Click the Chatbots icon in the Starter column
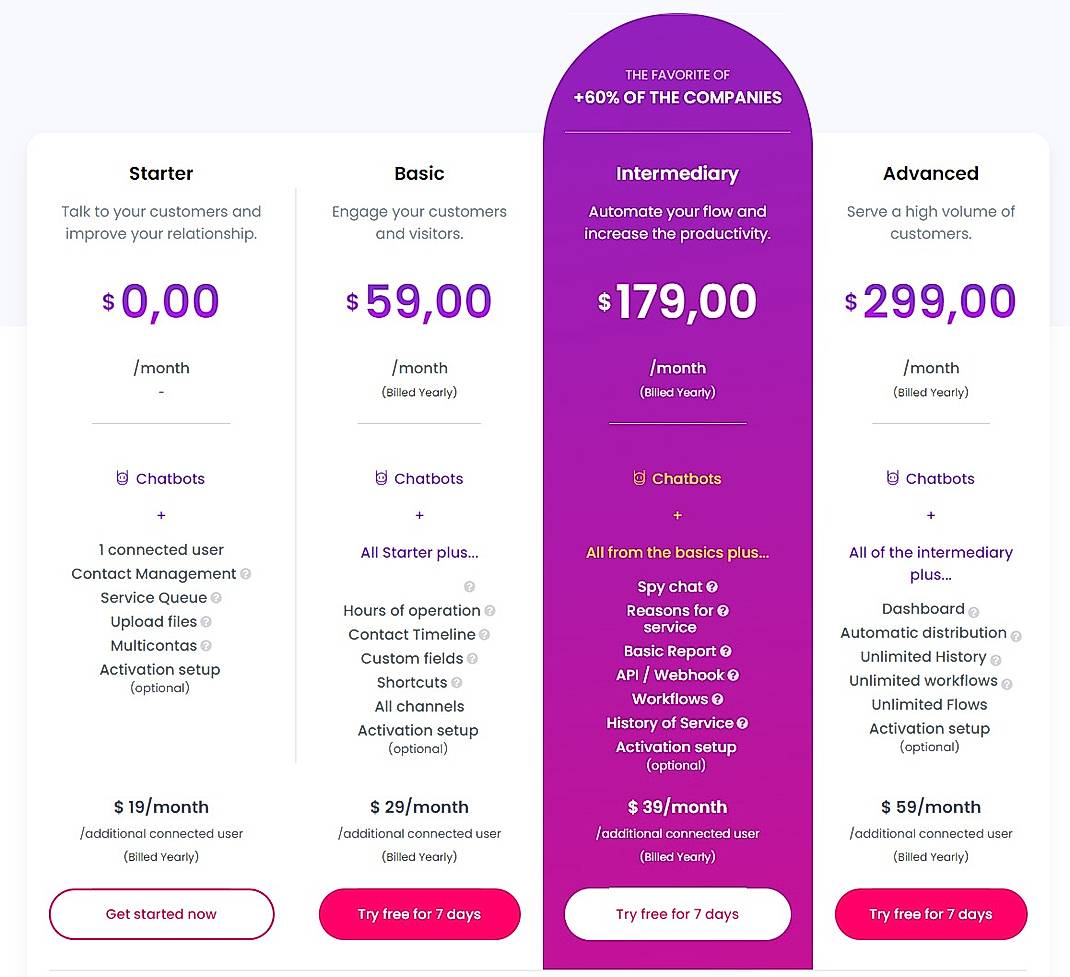Screen dimensions: 1070x977 click(122, 478)
